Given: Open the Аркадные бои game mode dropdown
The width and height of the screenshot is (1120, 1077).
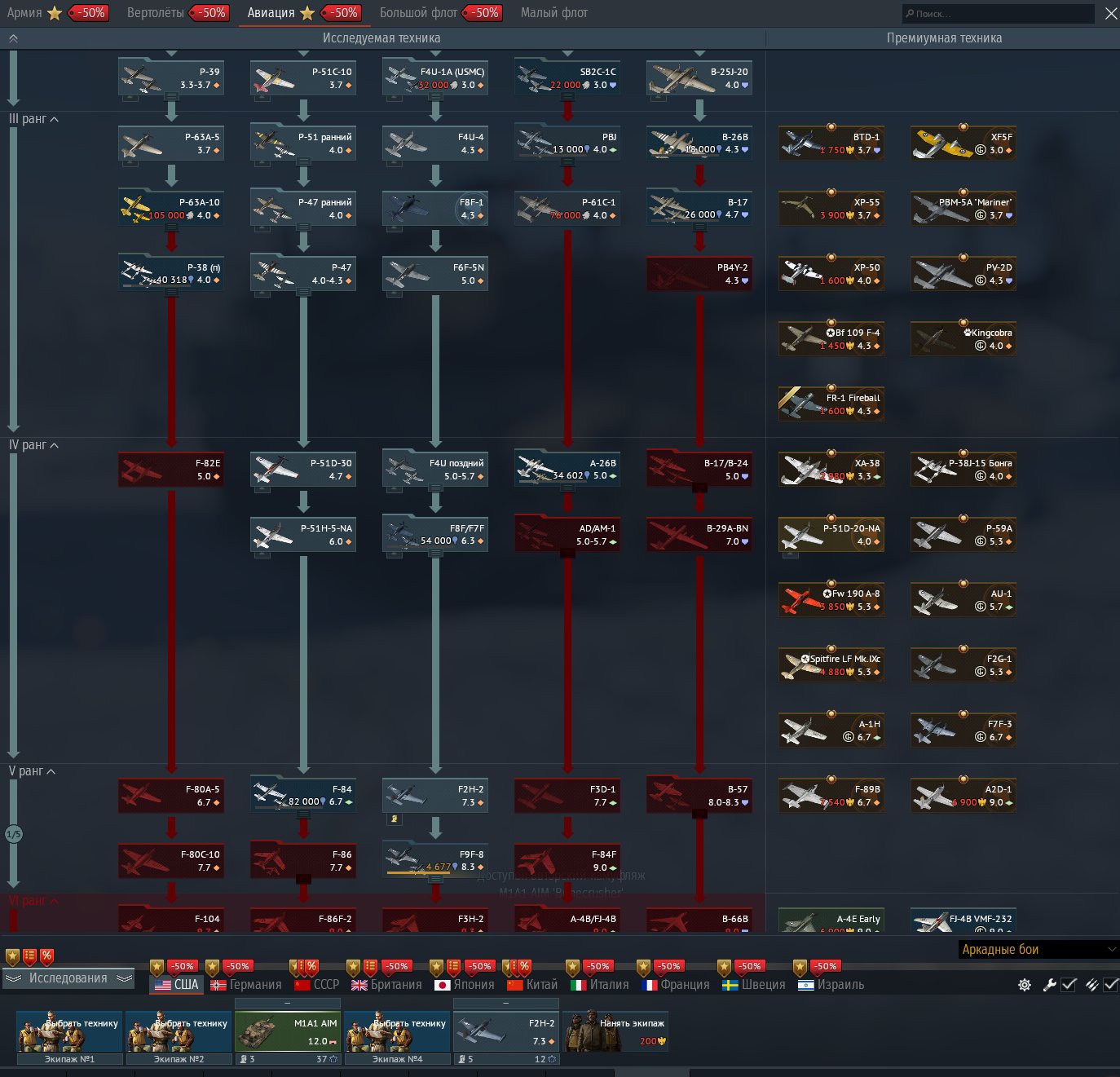Looking at the screenshot, I should (x=1038, y=950).
